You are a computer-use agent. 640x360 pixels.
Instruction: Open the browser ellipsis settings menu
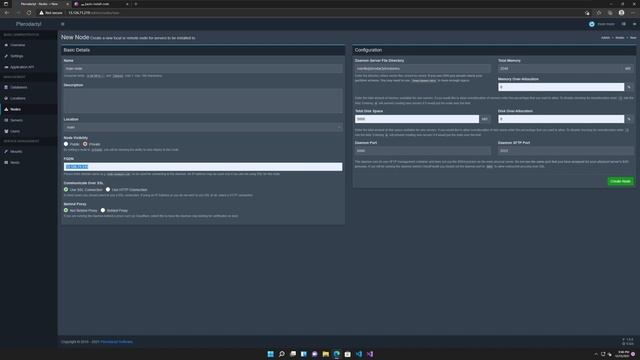tap(633, 13)
